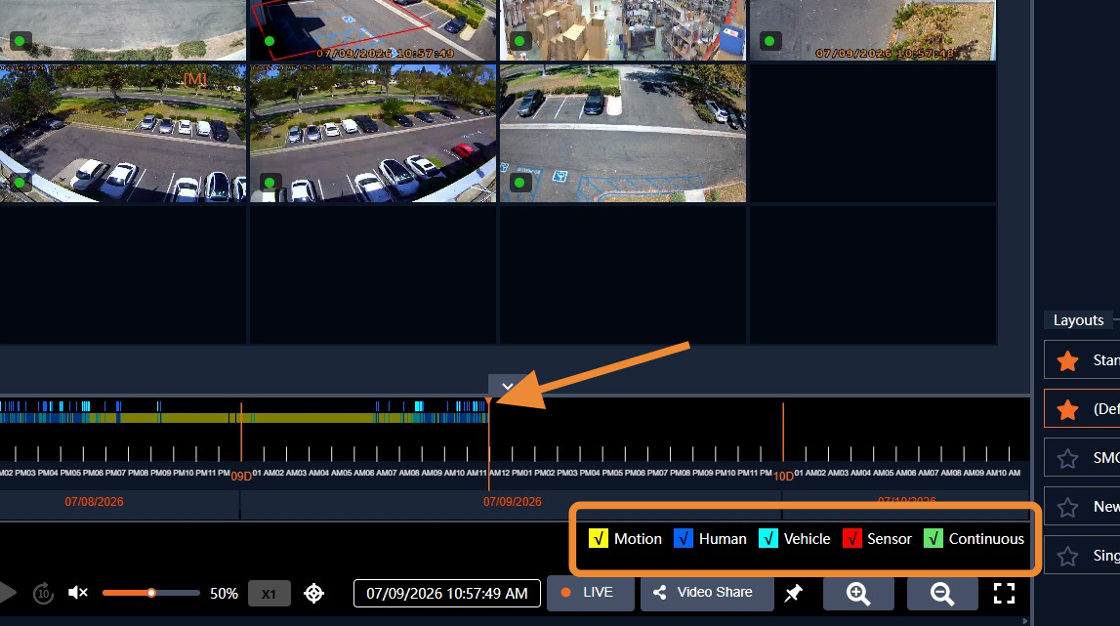Click green status dot on handicap parking camera

click(519, 182)
